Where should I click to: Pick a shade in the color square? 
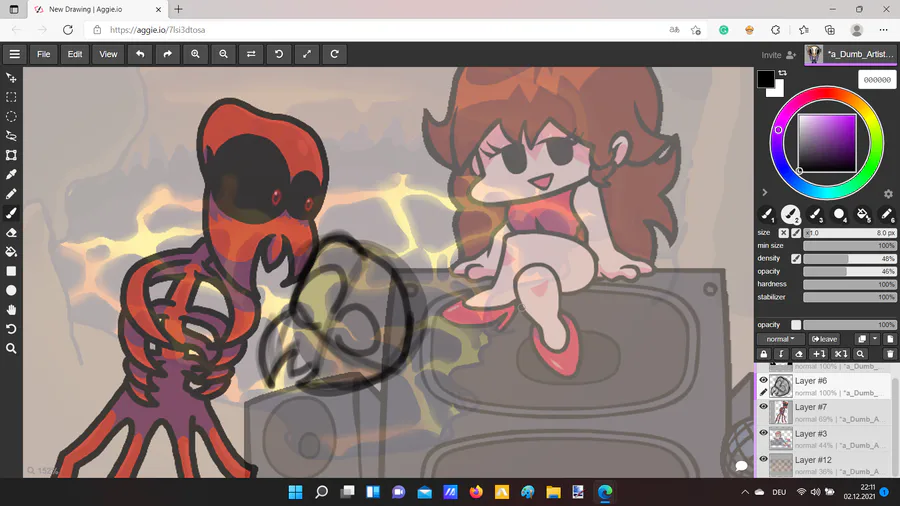pyautogui.click(x=827, y=143)
